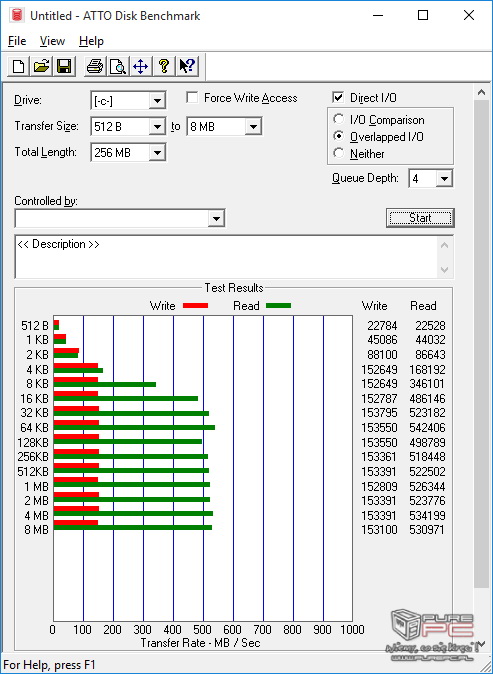Viewport: 493px width, 674px height.
Task: Click the 64 KB read value 542406
Action: 427,427
